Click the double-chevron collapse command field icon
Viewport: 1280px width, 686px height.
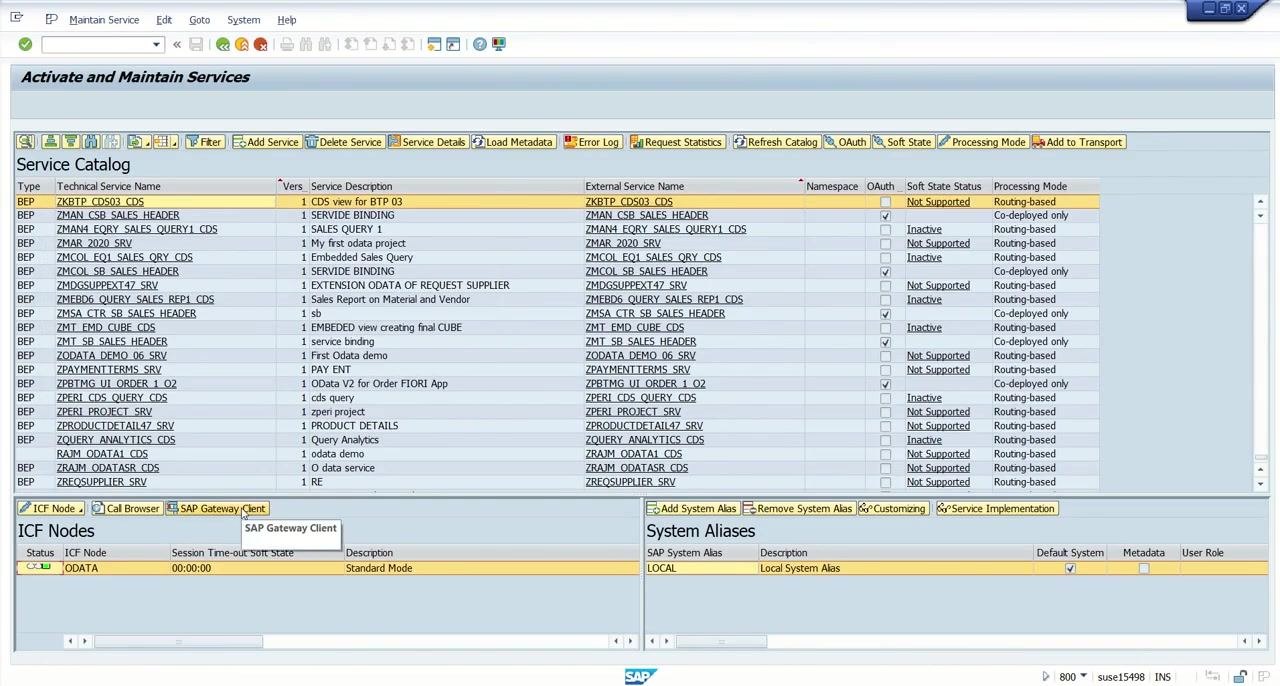tap(177, 44)
